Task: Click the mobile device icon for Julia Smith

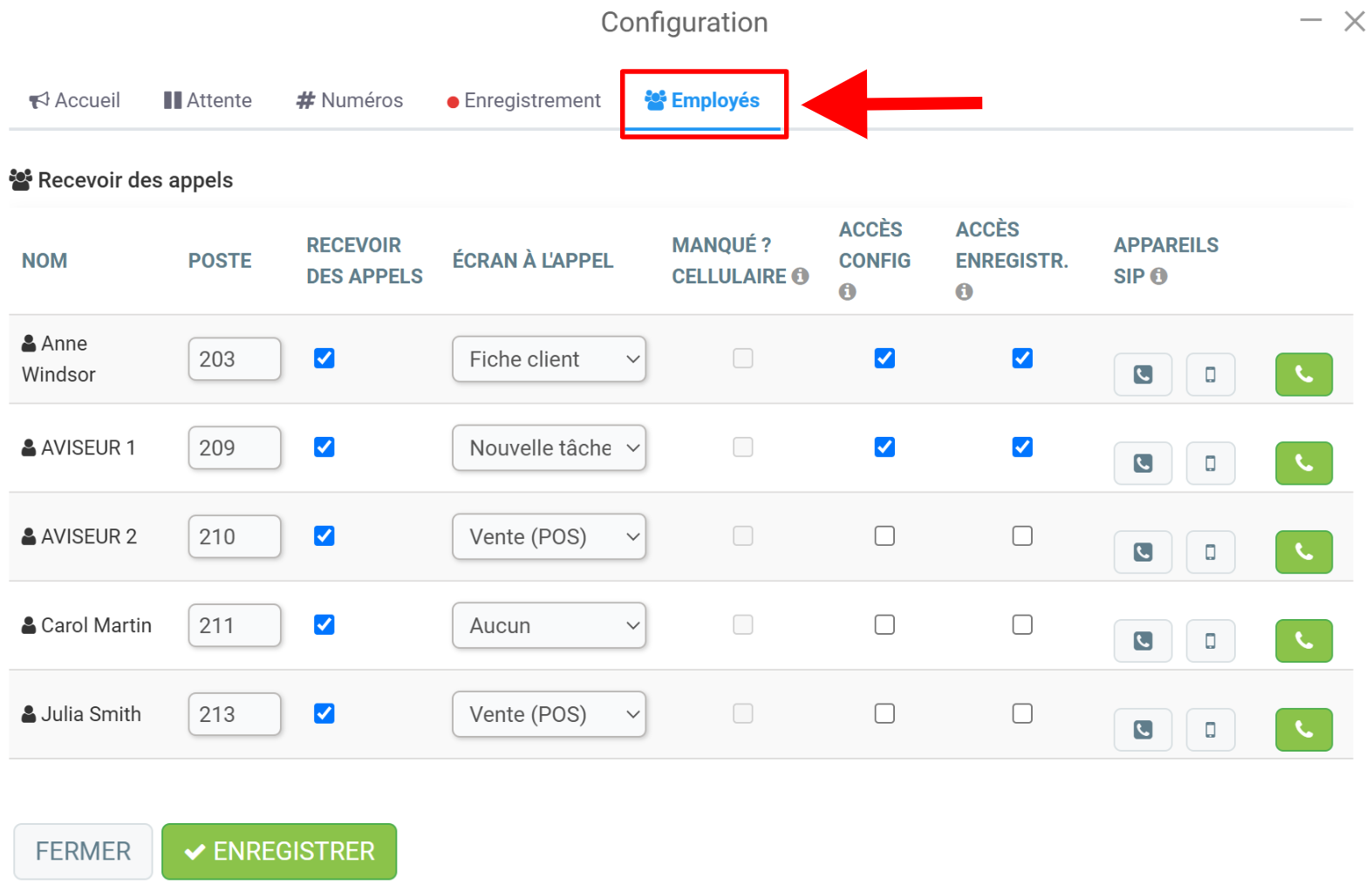Action: click(1210, 731)
